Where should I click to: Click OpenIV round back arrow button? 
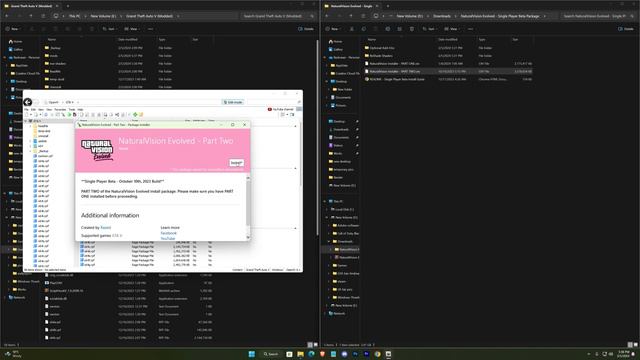28,102
